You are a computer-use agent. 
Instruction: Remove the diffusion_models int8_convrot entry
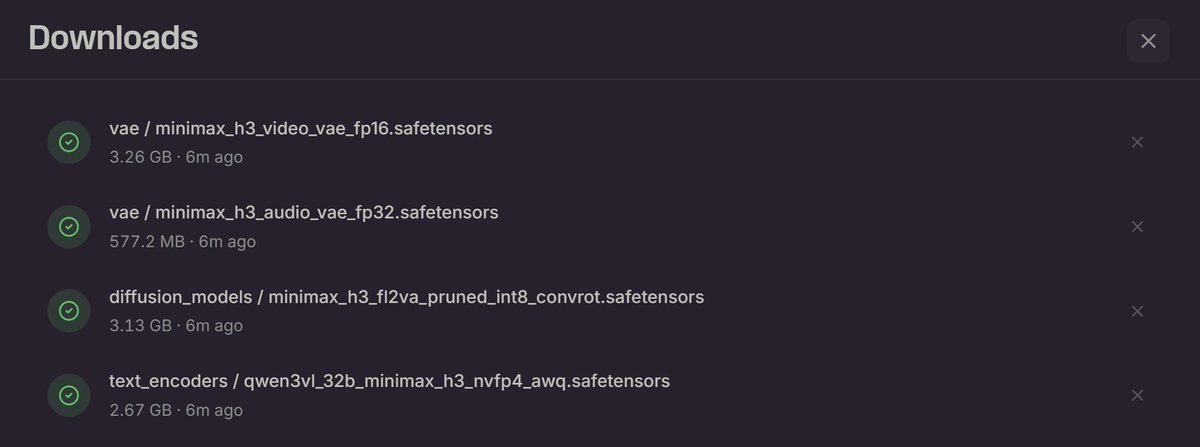[1137, 311]
